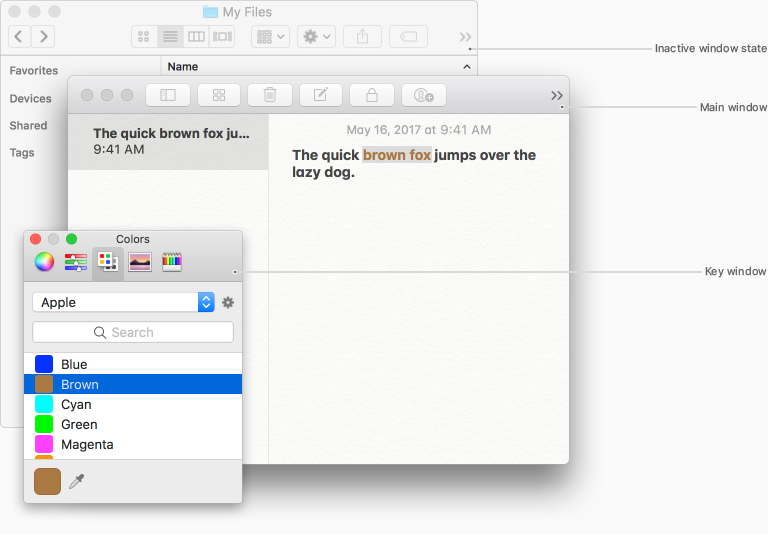Open color wheel picker tab
The height and width of the screenshot is (534, 768).
(44, 262)
